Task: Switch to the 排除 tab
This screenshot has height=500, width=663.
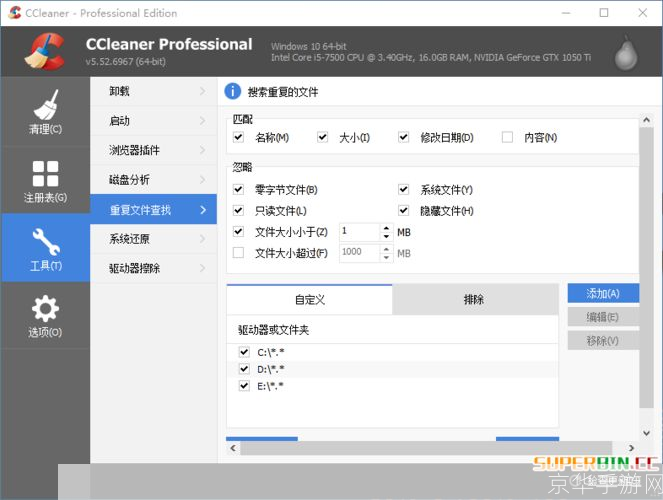Action: [x=475, y=300]
